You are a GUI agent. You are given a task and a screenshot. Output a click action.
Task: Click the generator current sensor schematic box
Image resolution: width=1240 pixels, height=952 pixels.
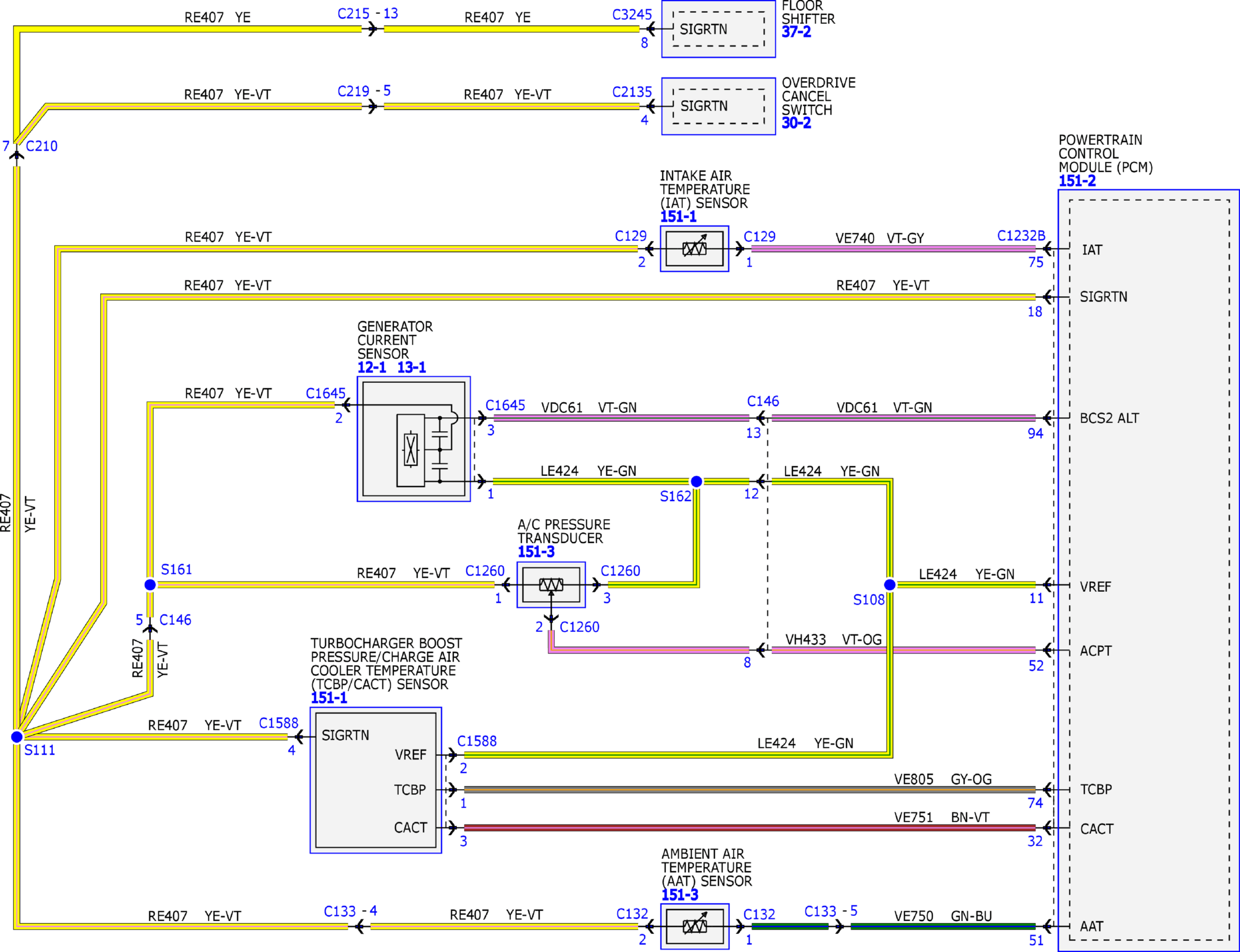pos(413,439)
